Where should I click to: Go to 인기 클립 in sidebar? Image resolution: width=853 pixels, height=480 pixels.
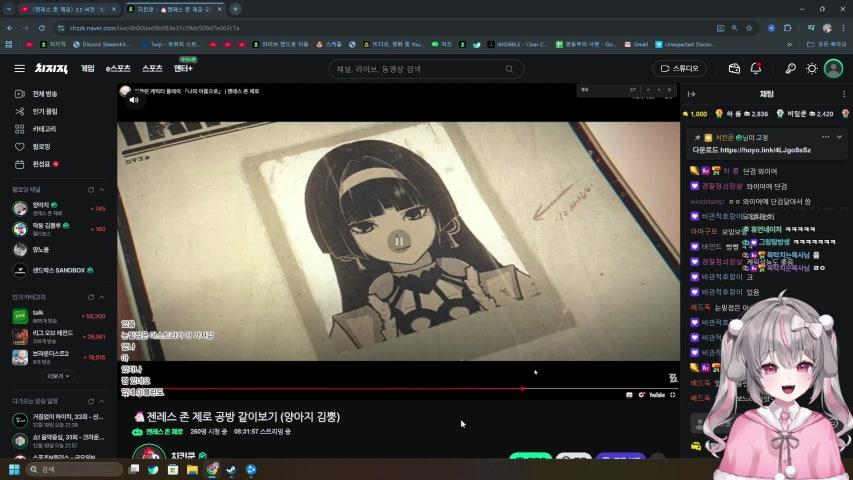click(45, 111)
